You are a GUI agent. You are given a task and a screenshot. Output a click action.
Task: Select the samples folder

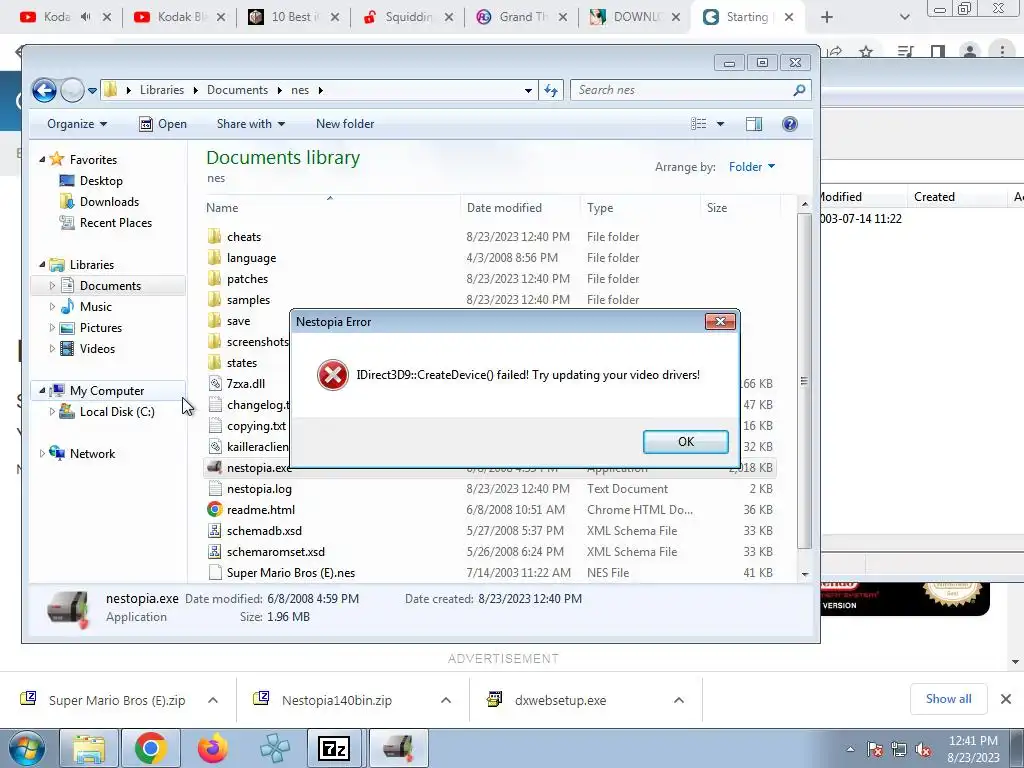[x=248, y=300]
